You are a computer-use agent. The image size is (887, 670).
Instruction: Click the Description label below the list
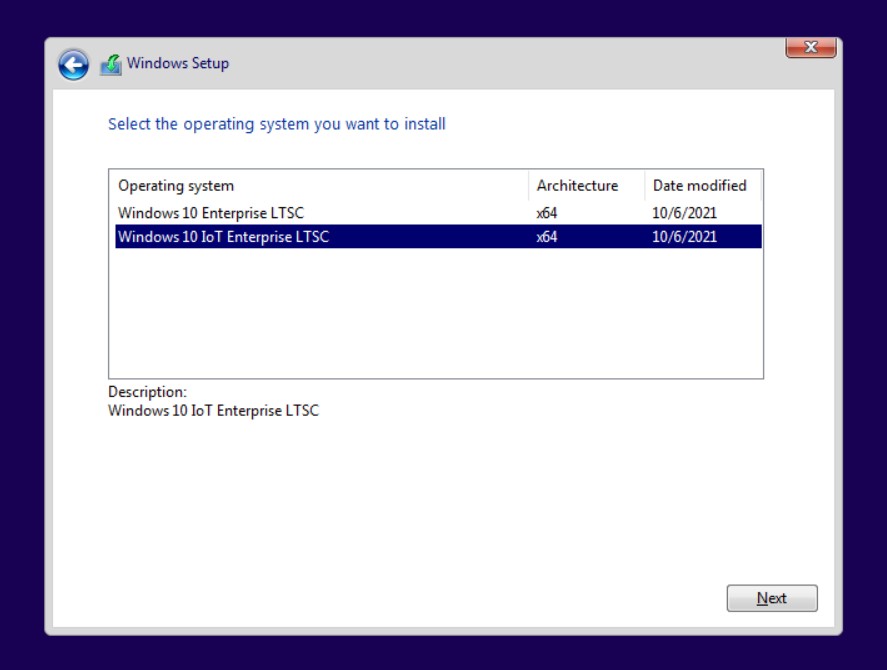click(x=147, y=392)
